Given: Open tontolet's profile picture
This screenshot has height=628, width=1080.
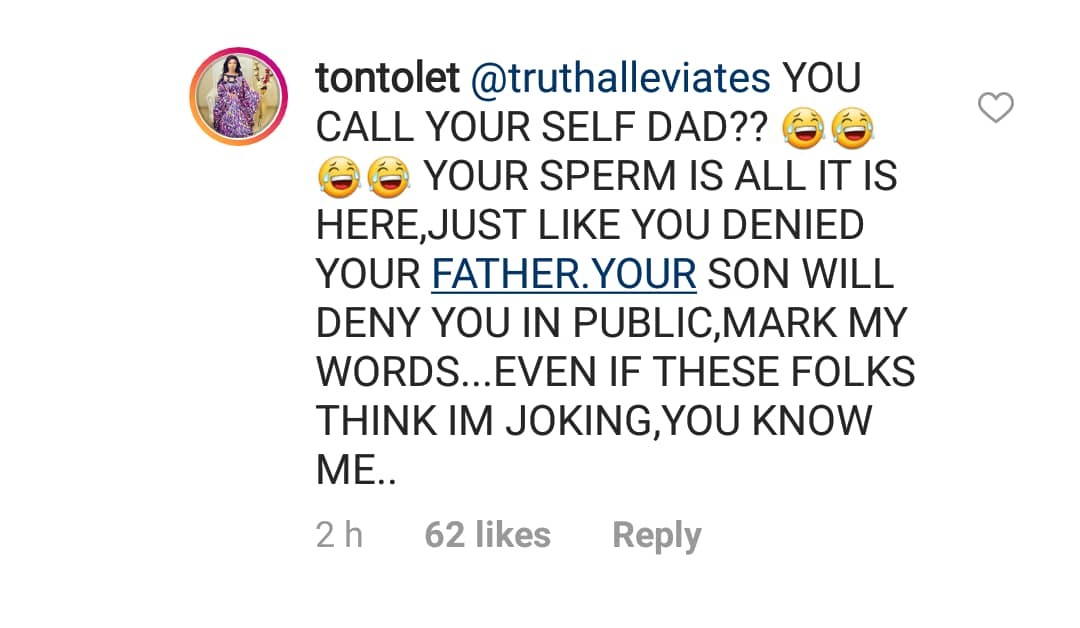Looking at the screenshot, I should point(239,96).
